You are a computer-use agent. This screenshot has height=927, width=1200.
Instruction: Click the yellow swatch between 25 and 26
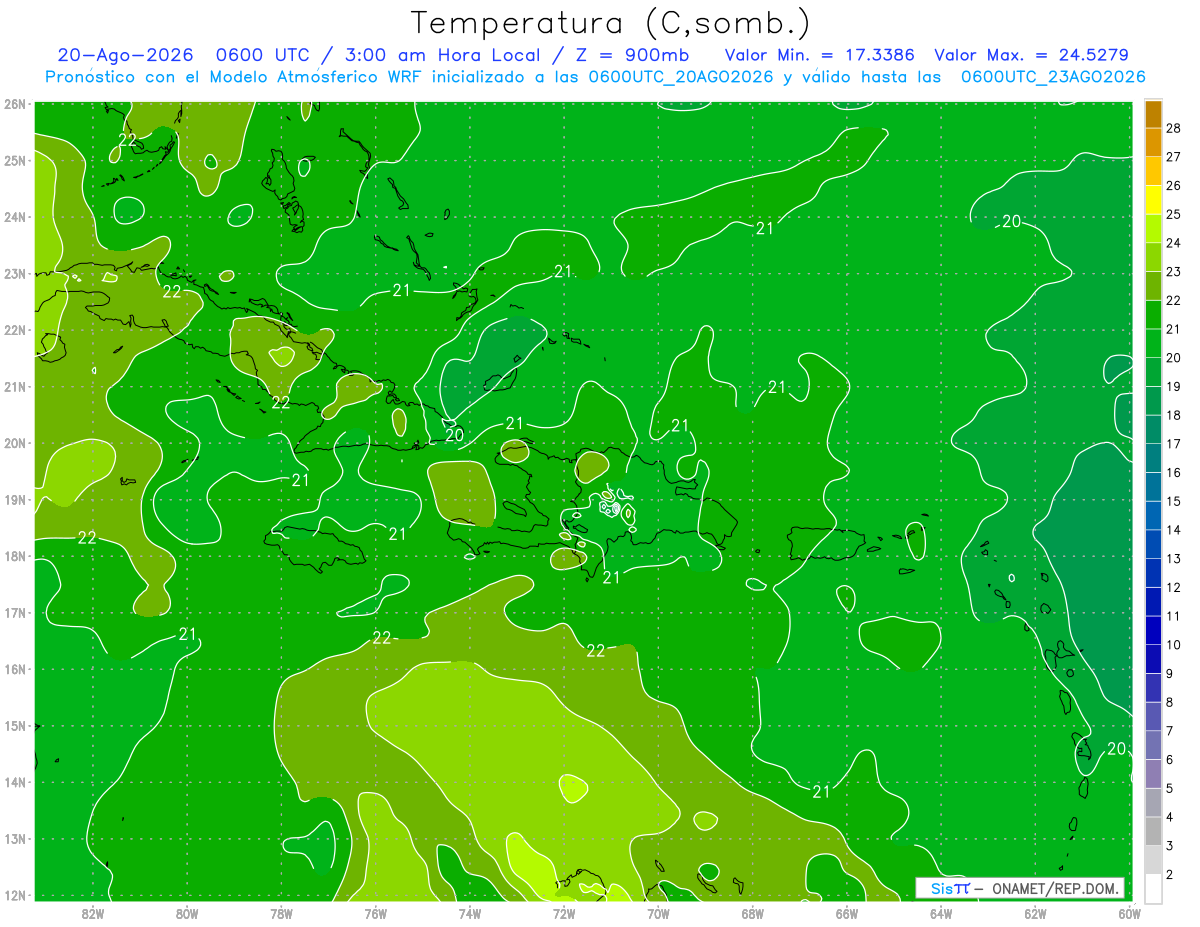pos(1153,200)
